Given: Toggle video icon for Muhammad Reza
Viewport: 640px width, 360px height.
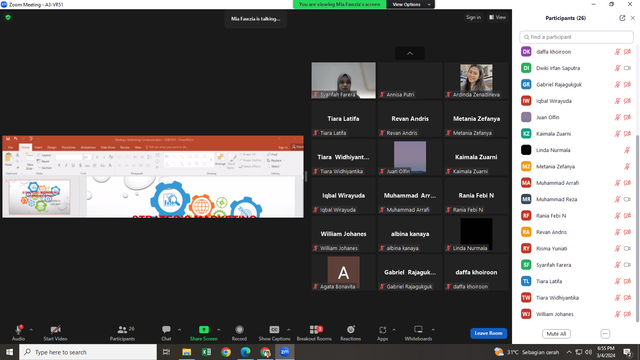Looking at the screenshot, I should (x=627, y=199).
